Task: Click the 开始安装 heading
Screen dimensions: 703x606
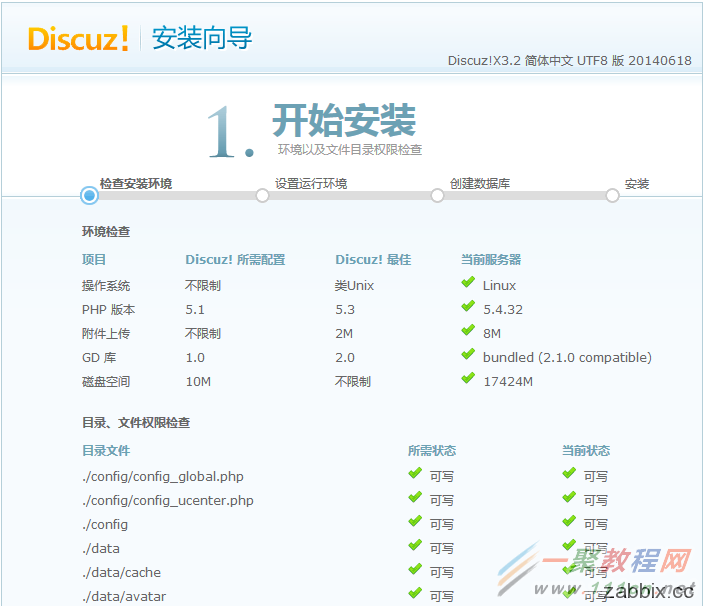Action: pos(344,120)
